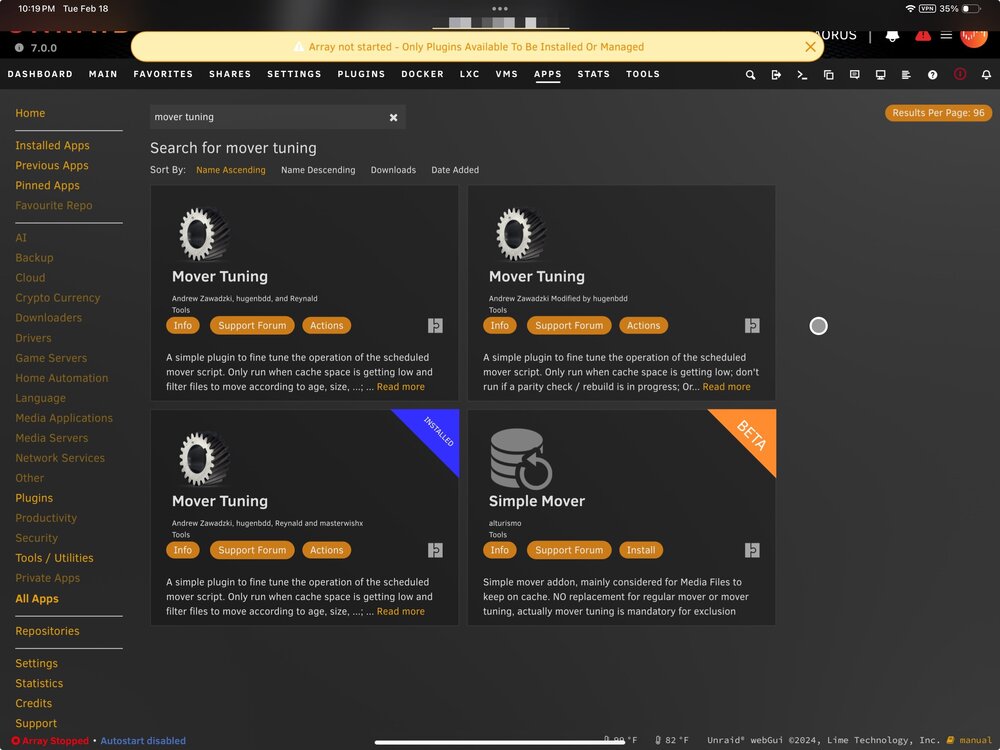Image resolution: width=1000 pixels, height=750 pixels.
Task: Go to the sidebar Home link
Action: (x=30, y=114)
